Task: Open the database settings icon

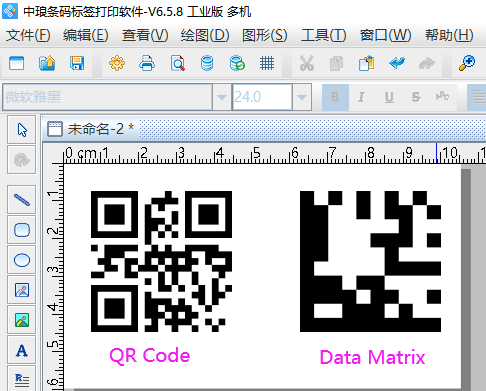Action: (207, 63)
